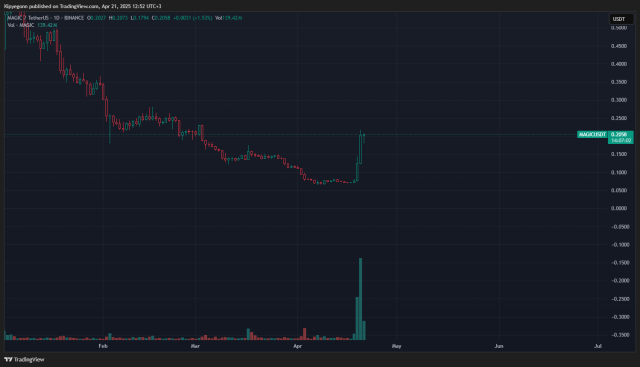640x367 pixels.
Task: Click the Feb label on time axis
Action: pyautogui.click(x=103, y=346)
